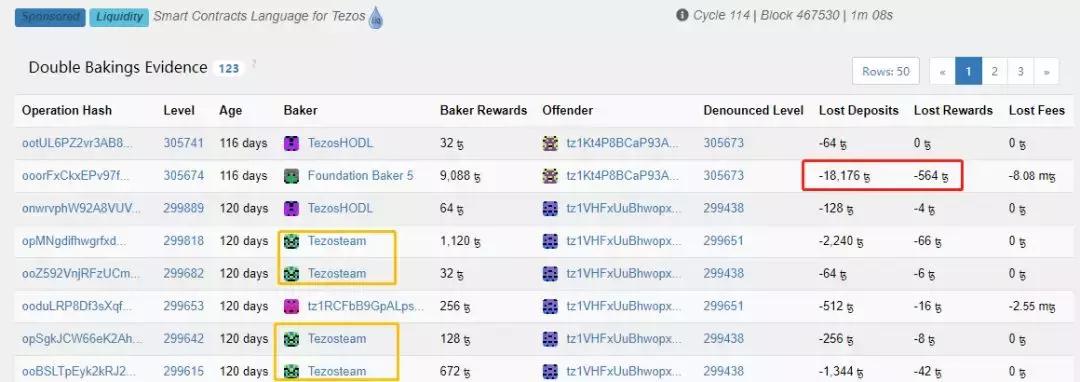Click the help question mark near count 123
Image resolution: width=1080 pixels, height=382 pixels.
click(253, 64)
